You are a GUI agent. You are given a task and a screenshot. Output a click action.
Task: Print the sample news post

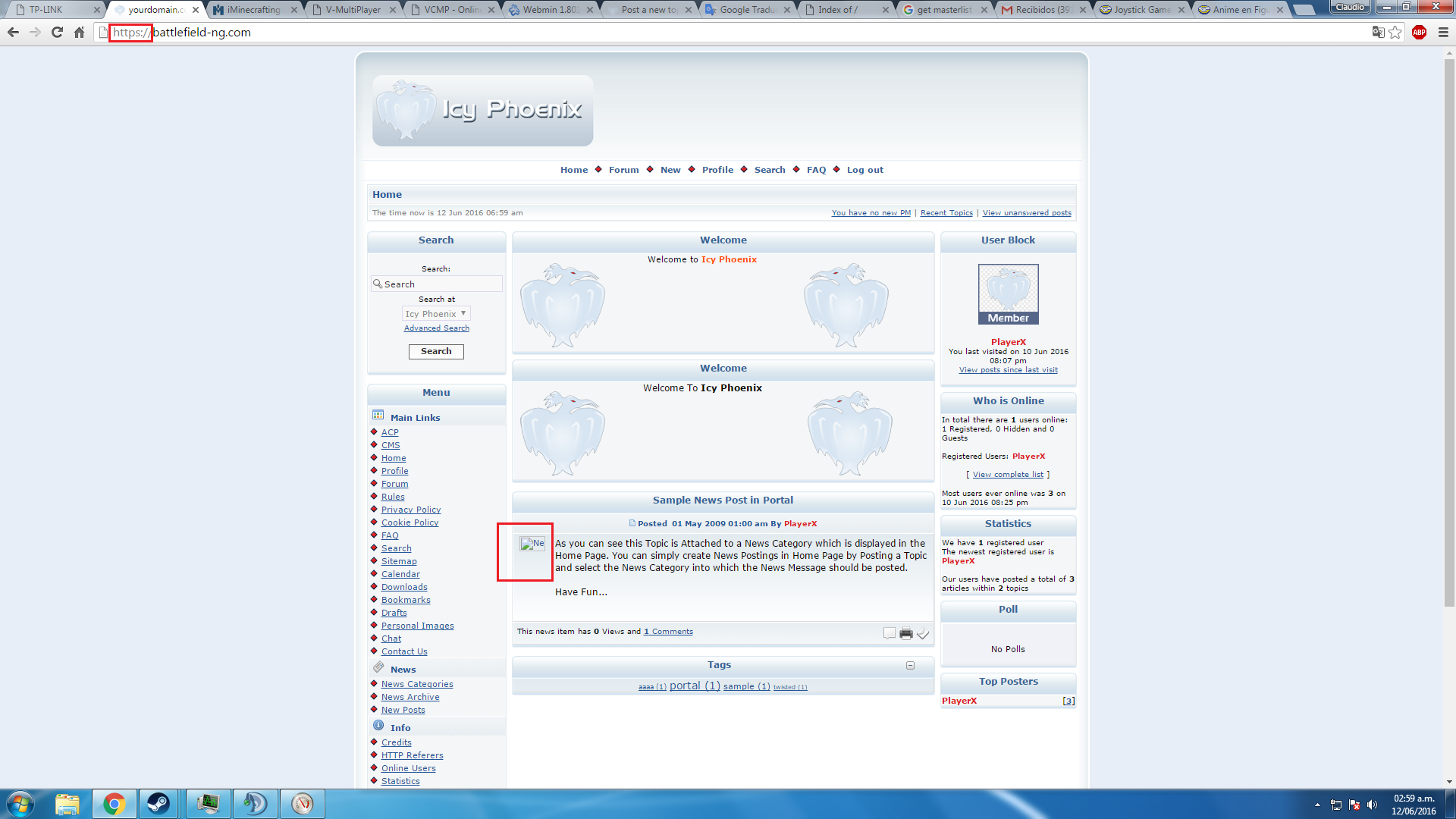(x=905, y=634)
